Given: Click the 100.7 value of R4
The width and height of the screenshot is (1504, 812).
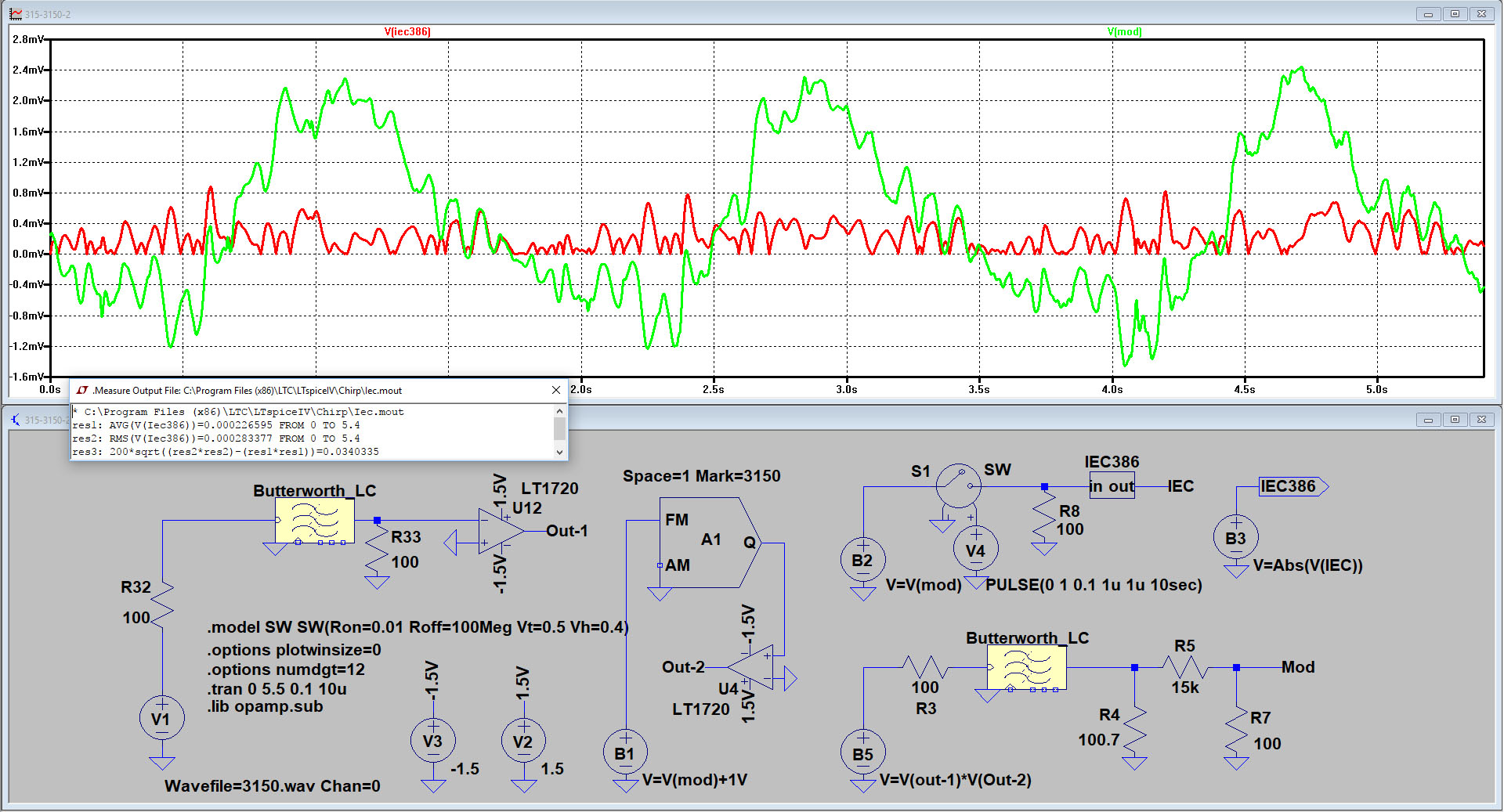Looking at the screenshot, I should coord(1099,740).
